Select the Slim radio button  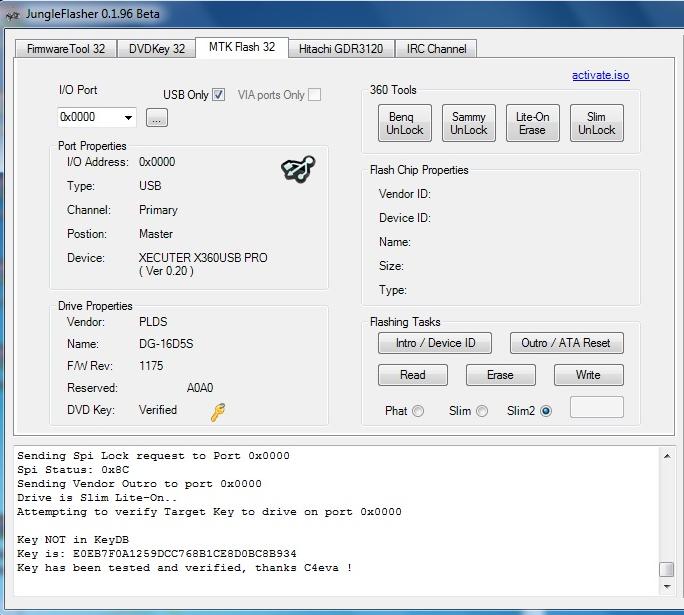click(482, 411)
